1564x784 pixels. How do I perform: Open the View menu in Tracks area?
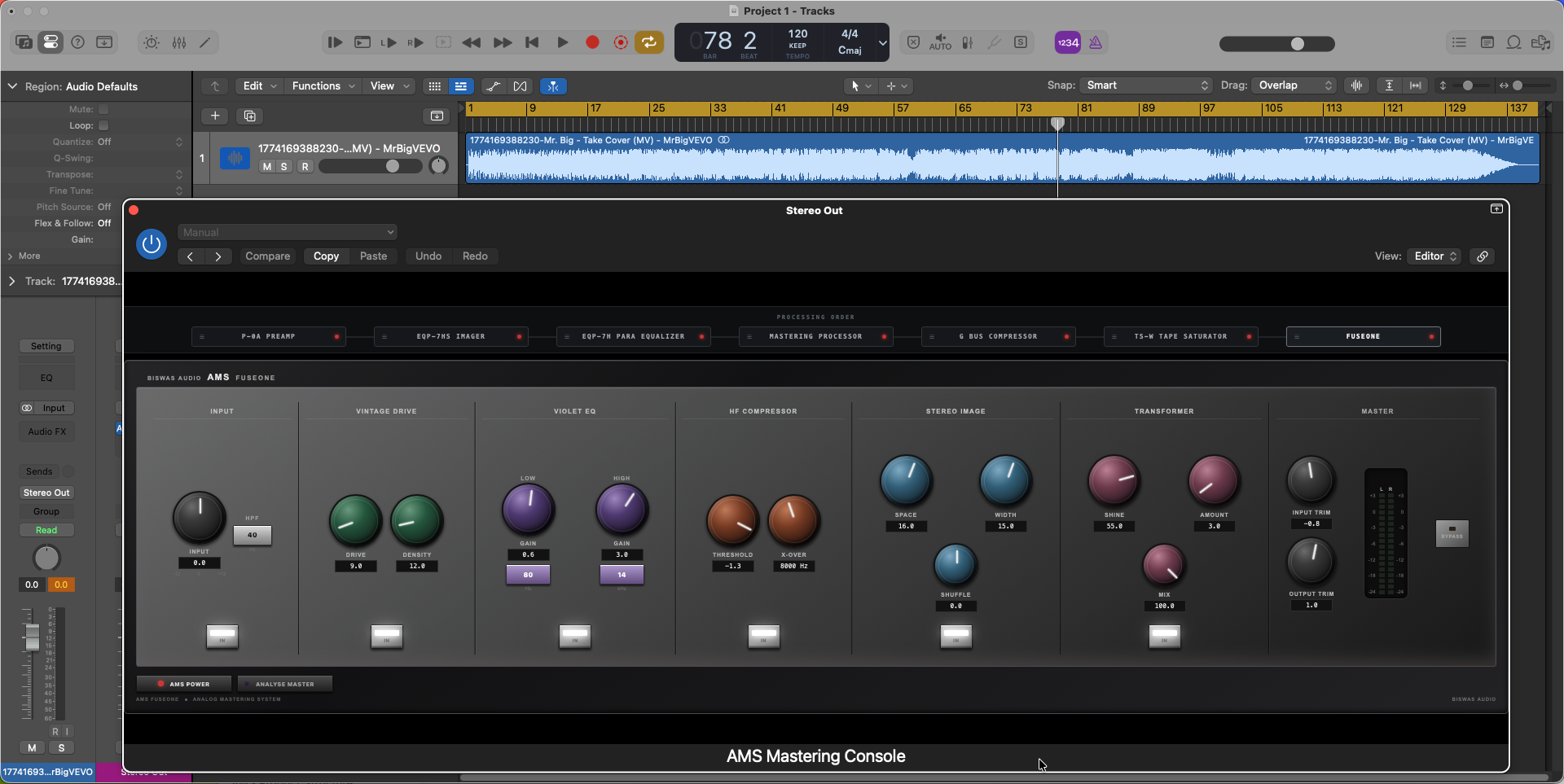[x=389, y=85]
